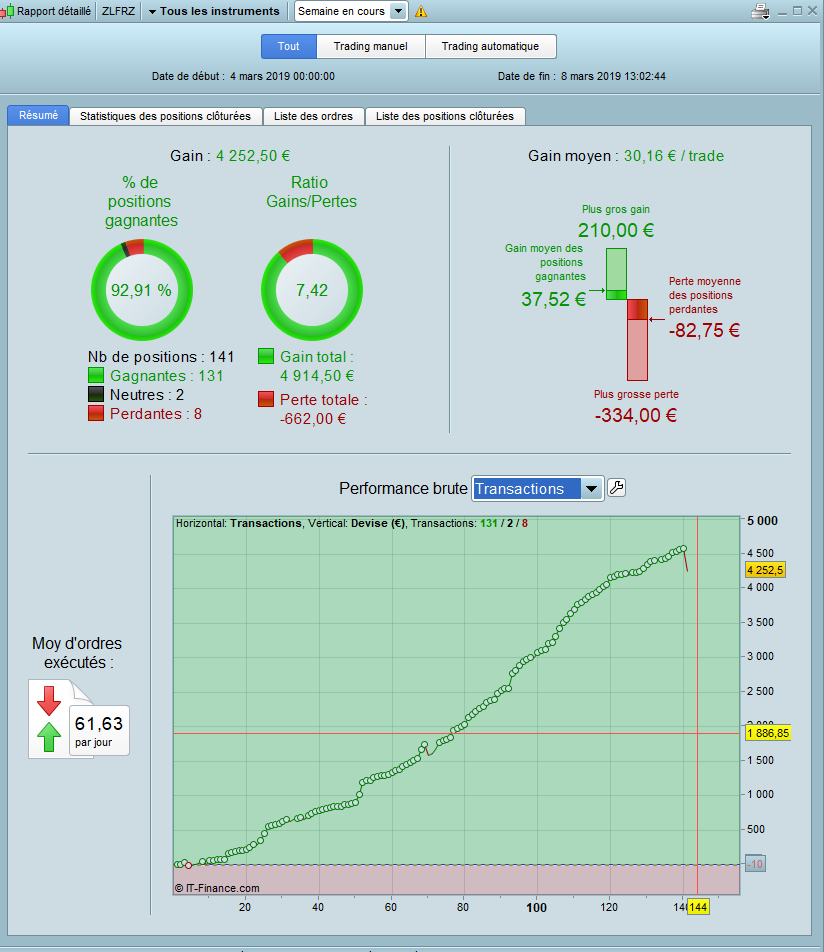Click the red Perte totale swatch

click(266, 399)
